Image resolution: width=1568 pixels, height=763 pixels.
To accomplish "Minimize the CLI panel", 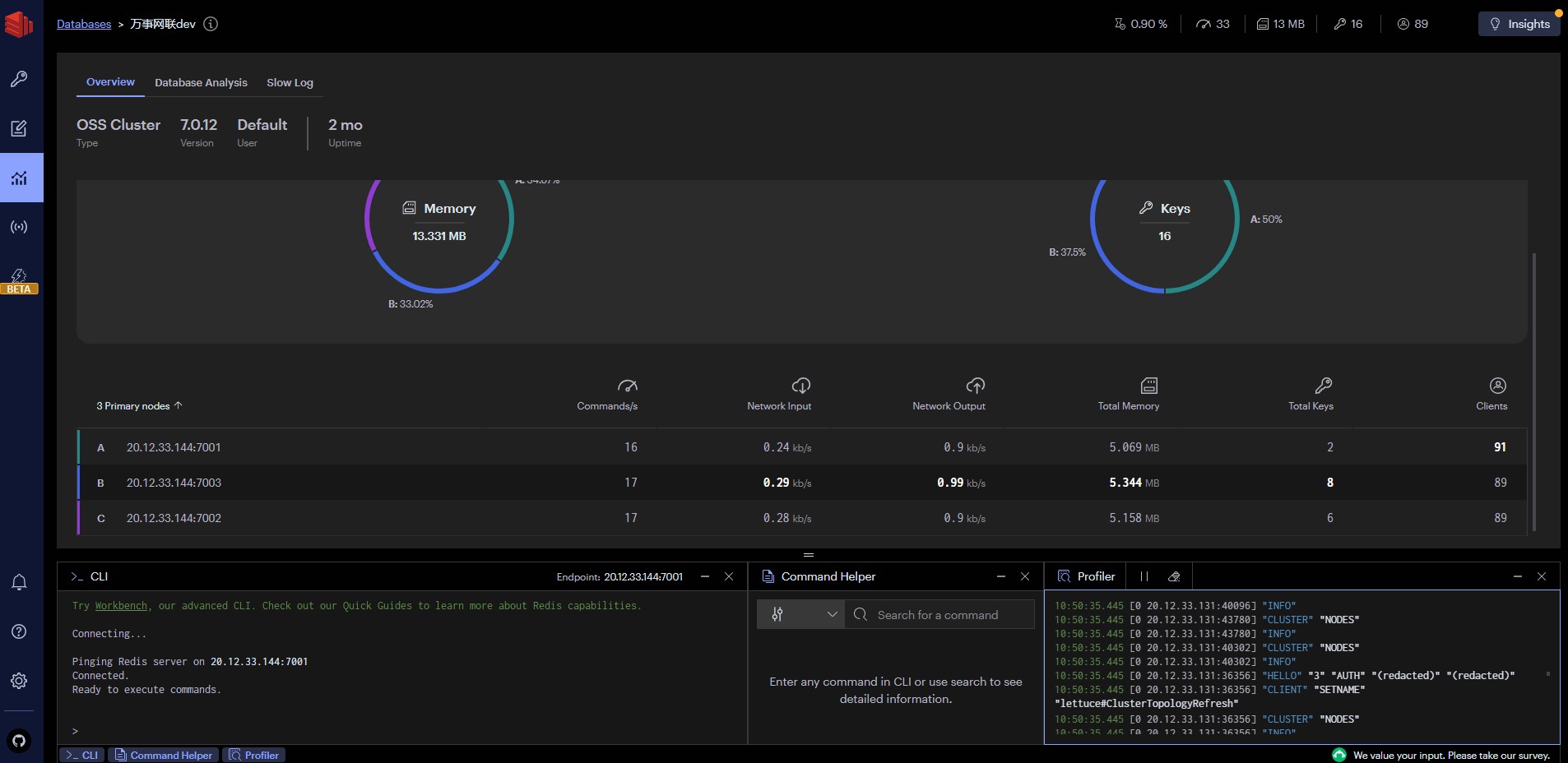I will (705, 576).
